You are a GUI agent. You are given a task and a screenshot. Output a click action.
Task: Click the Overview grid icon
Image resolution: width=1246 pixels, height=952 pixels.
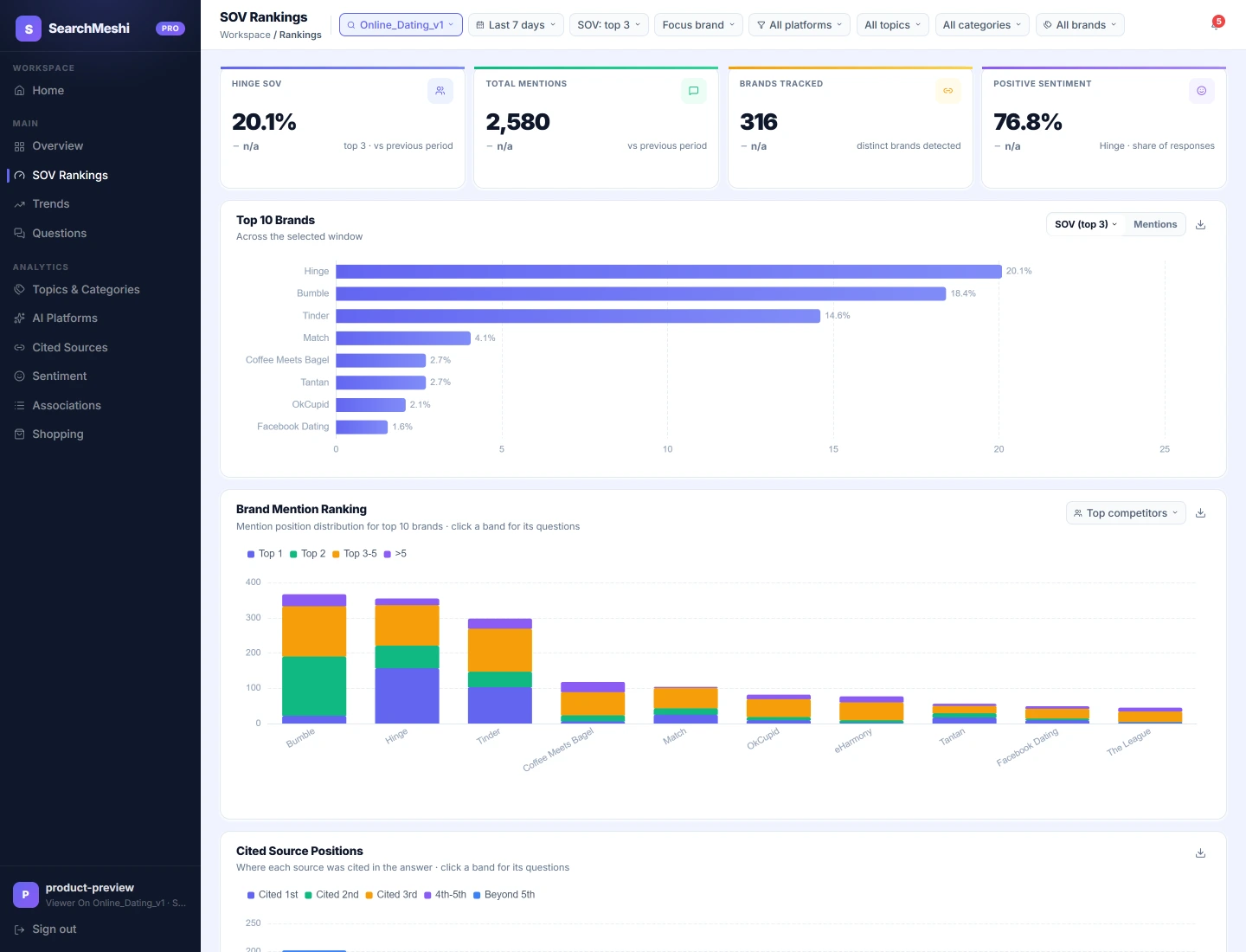20,146
